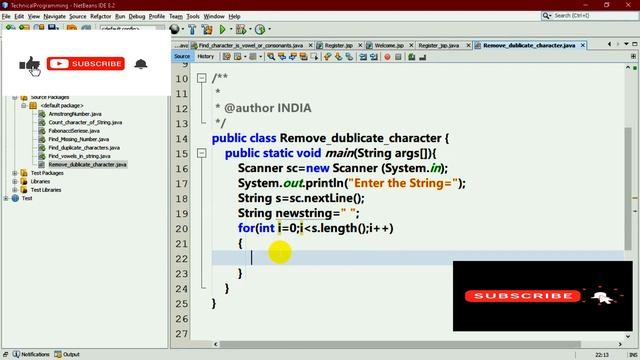This screenshot has width=640, height=360.
Task: Open ArmstrongNumber.java in project tree
Action: click(75, 114)
